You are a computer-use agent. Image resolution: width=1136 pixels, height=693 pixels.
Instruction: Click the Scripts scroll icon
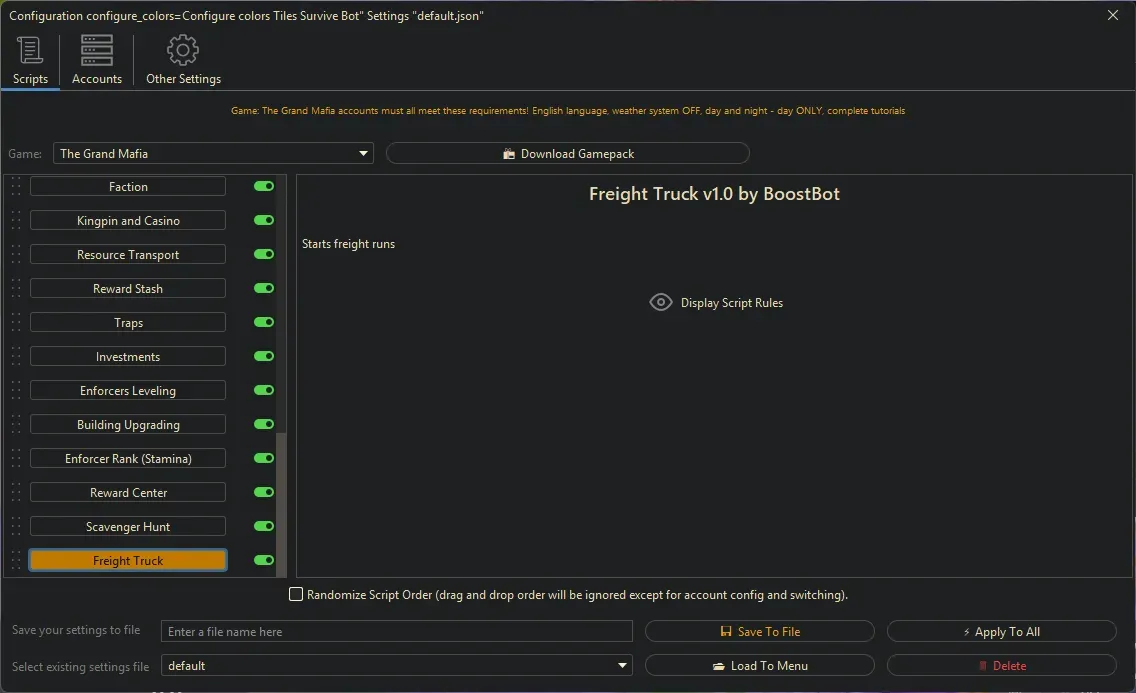pos(30,50)
